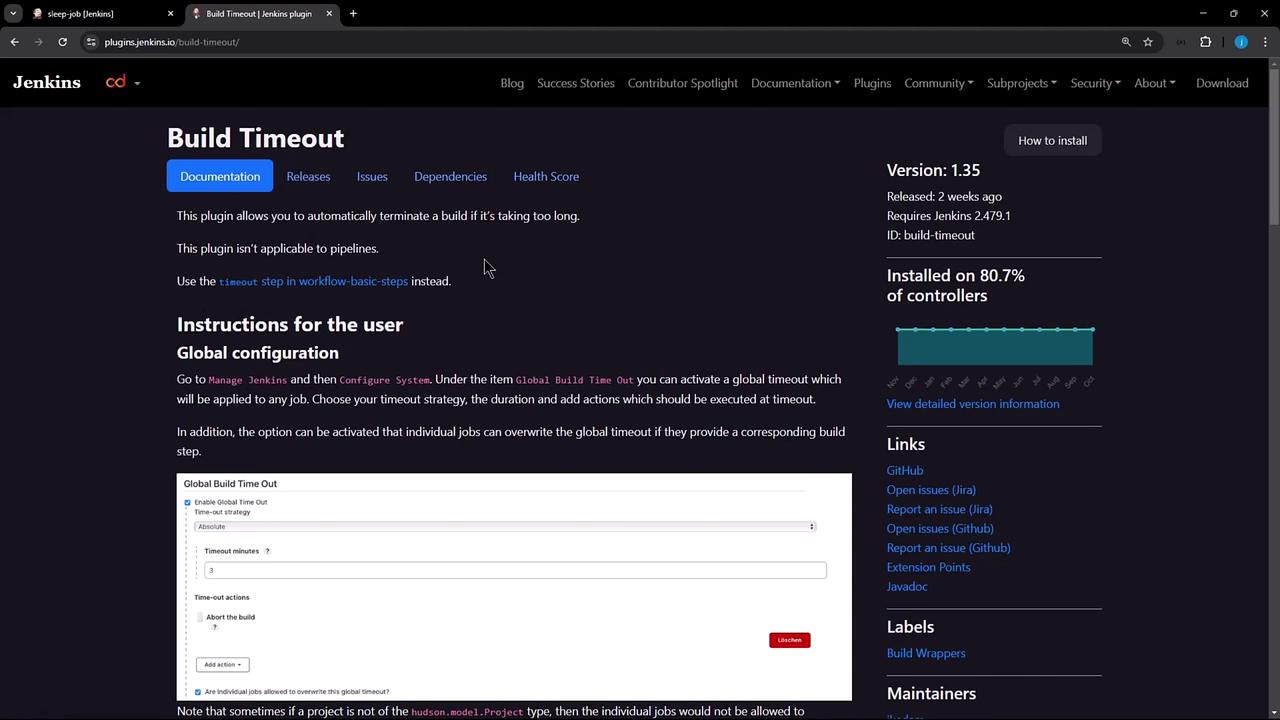The height and width of the screenshot is (720, 1280).
Task: Expand the About menu
Action: [1155, 83]
